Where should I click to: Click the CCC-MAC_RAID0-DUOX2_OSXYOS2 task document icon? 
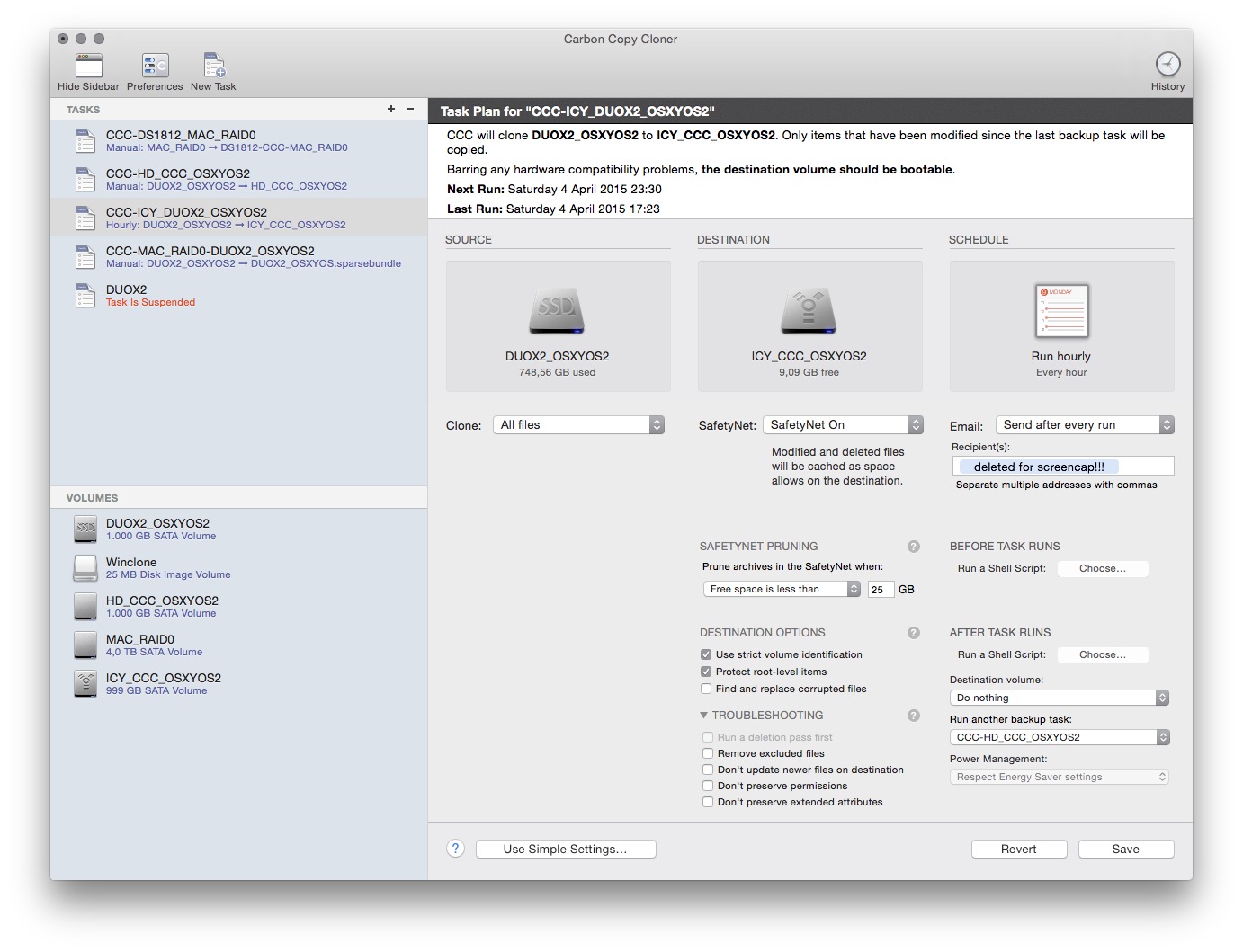[85, 257]
